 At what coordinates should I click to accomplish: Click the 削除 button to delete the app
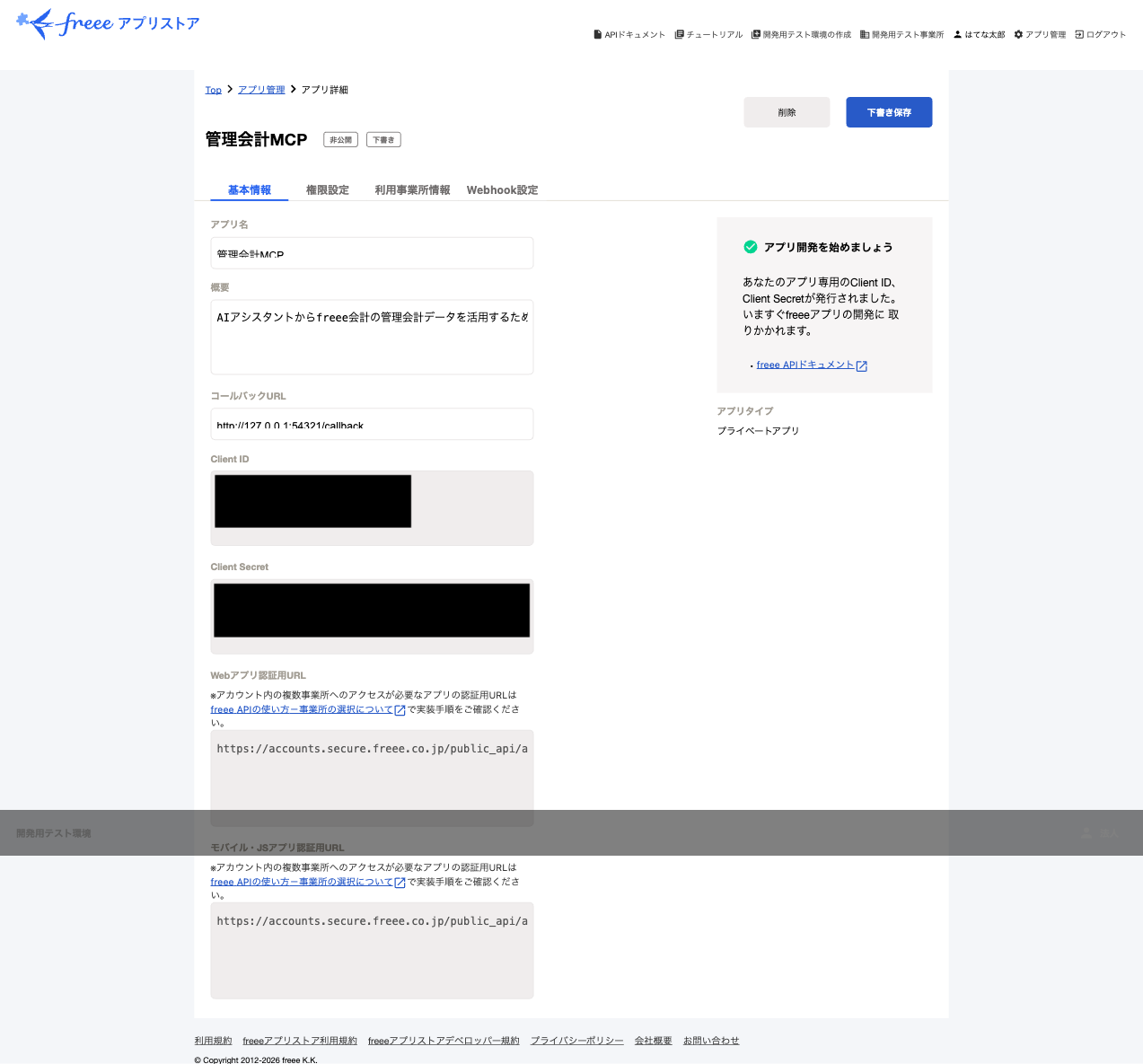click(787, 112)
